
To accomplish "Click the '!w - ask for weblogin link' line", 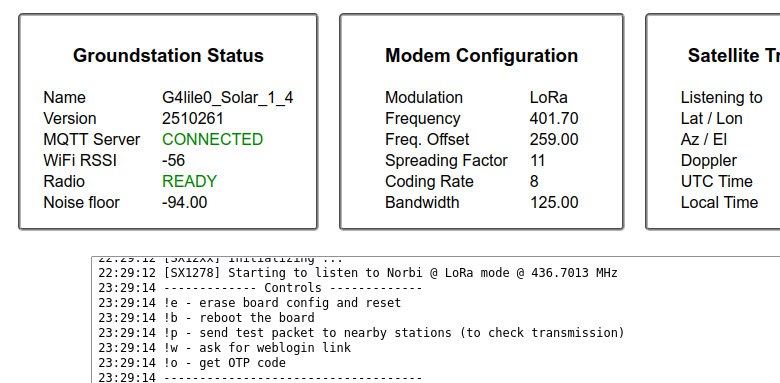I will click(x=224, y=348).
